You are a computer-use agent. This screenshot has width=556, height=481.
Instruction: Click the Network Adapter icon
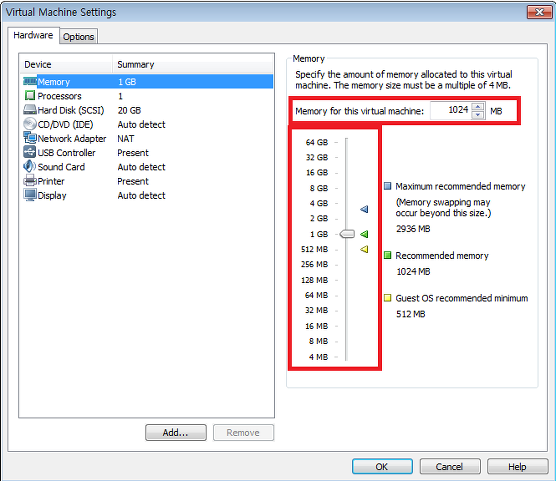click(x=30, y=138)
